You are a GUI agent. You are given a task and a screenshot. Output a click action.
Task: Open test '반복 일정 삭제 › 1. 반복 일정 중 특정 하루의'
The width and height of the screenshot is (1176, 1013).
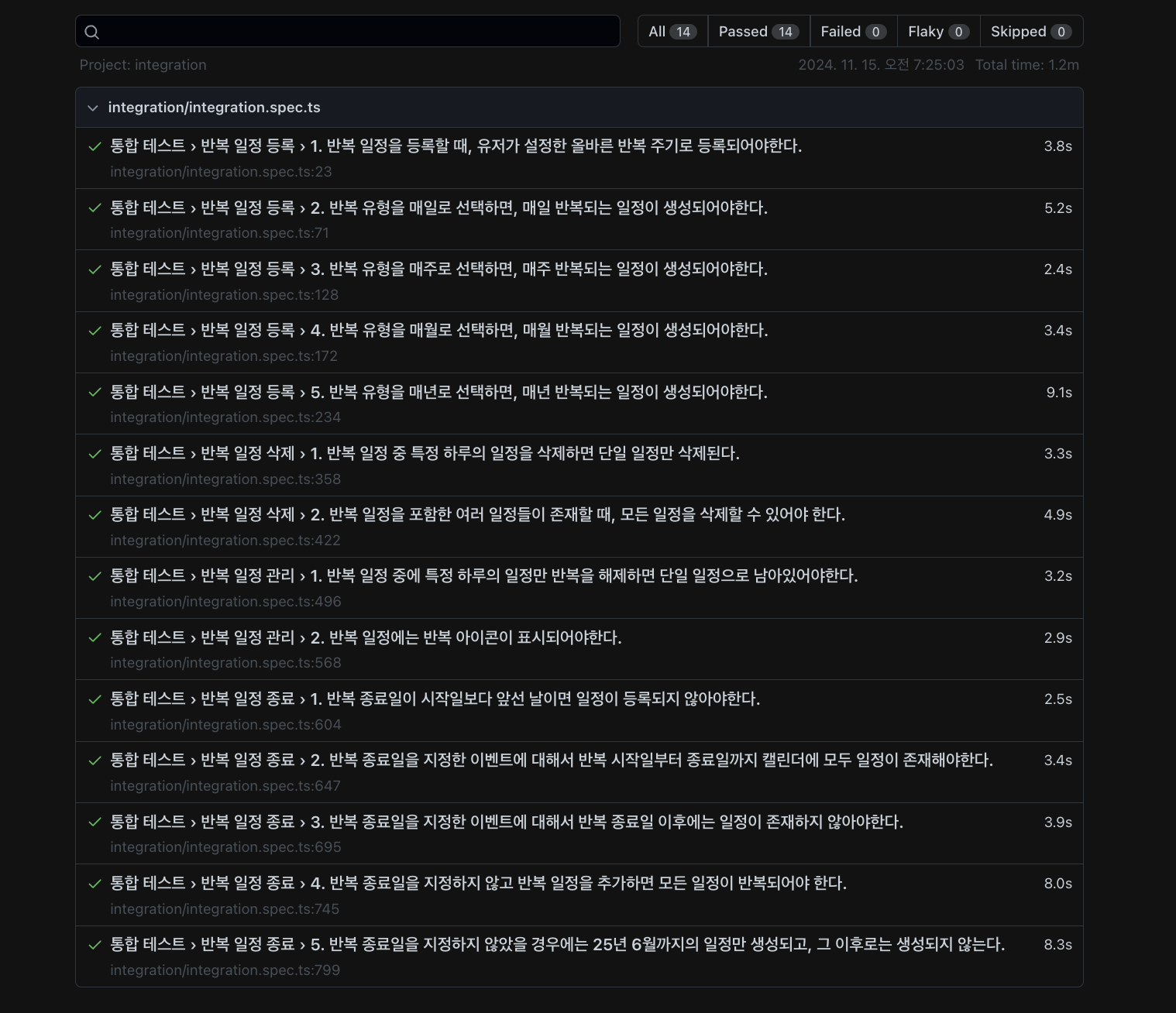pyautogui.click(x=425, y=453)
